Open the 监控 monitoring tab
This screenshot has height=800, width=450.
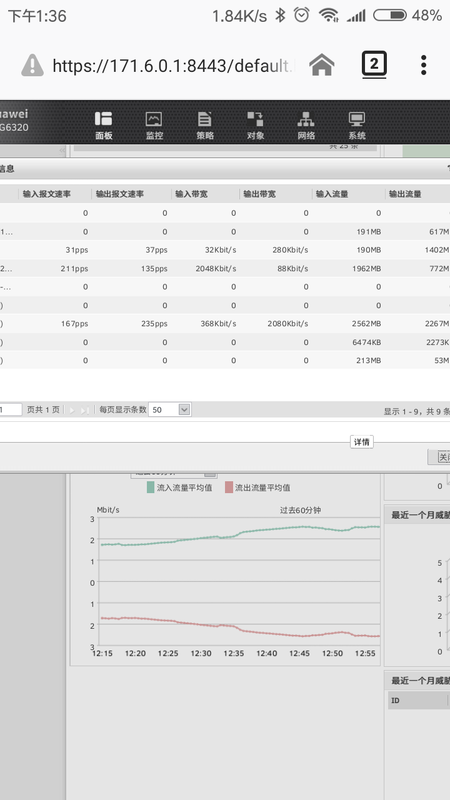(154, 126)
